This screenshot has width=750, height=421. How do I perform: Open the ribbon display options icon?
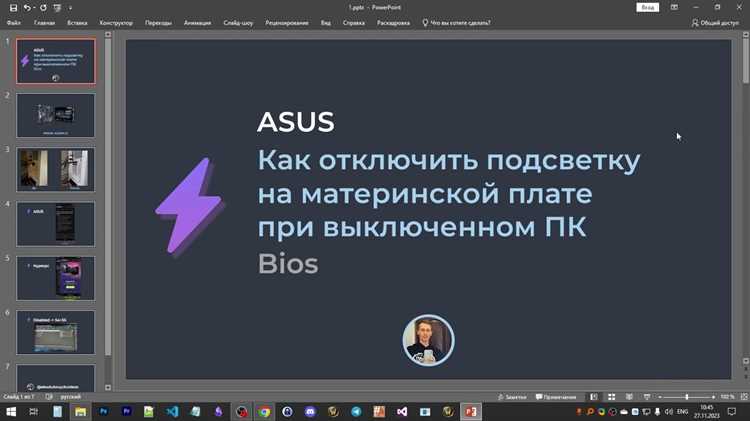coord(674,7)
